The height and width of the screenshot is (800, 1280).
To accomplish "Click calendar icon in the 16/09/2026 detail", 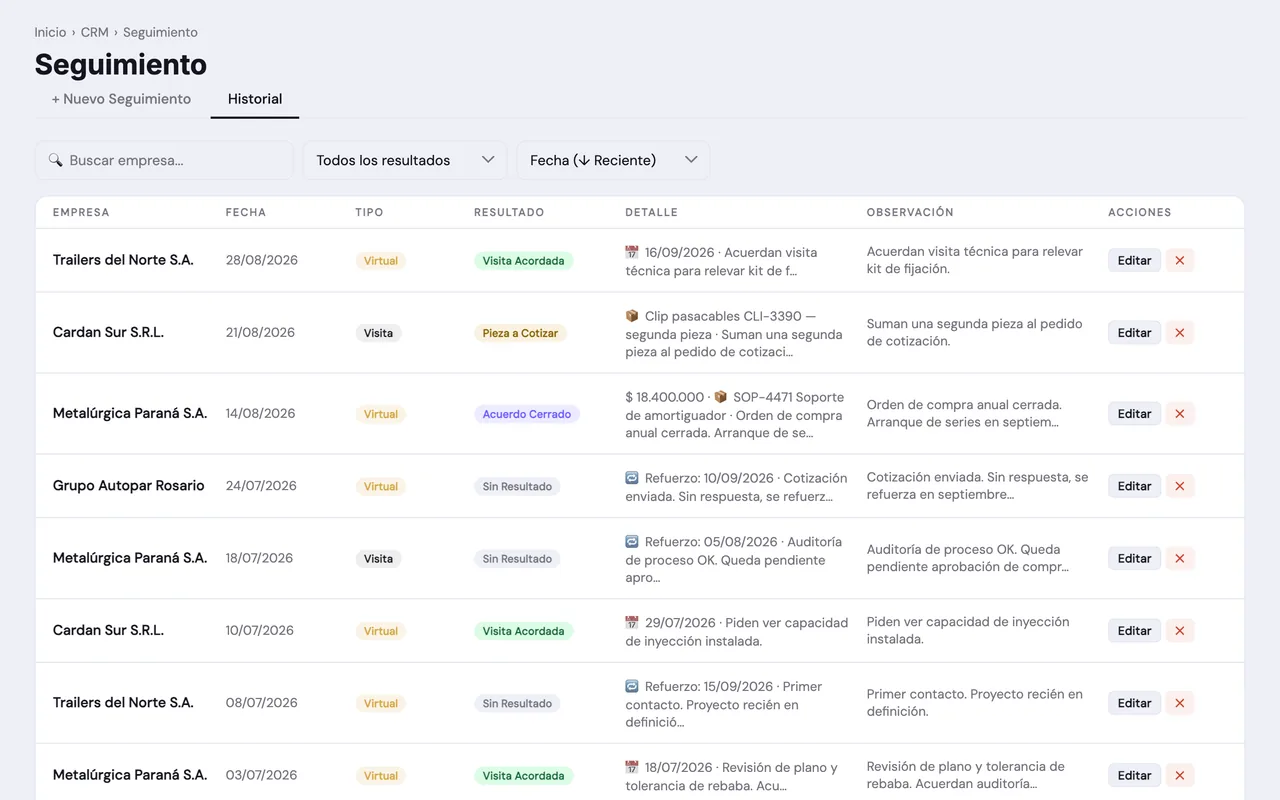I will [x=632, y=252].
